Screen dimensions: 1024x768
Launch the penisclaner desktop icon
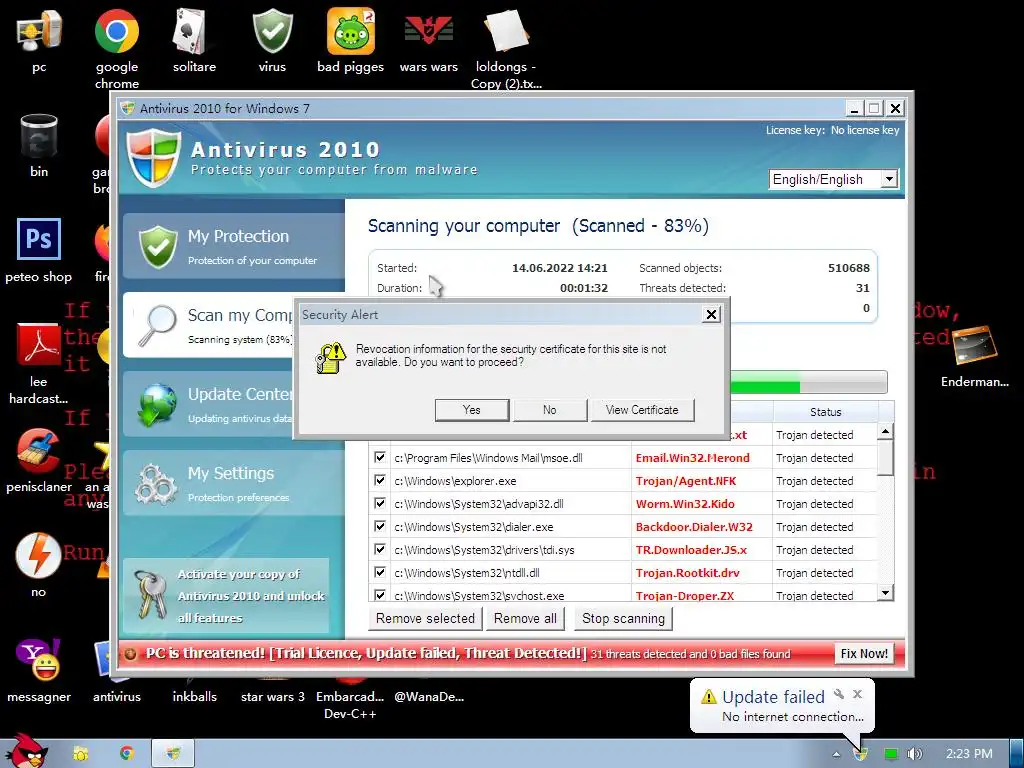coord(39,451)
